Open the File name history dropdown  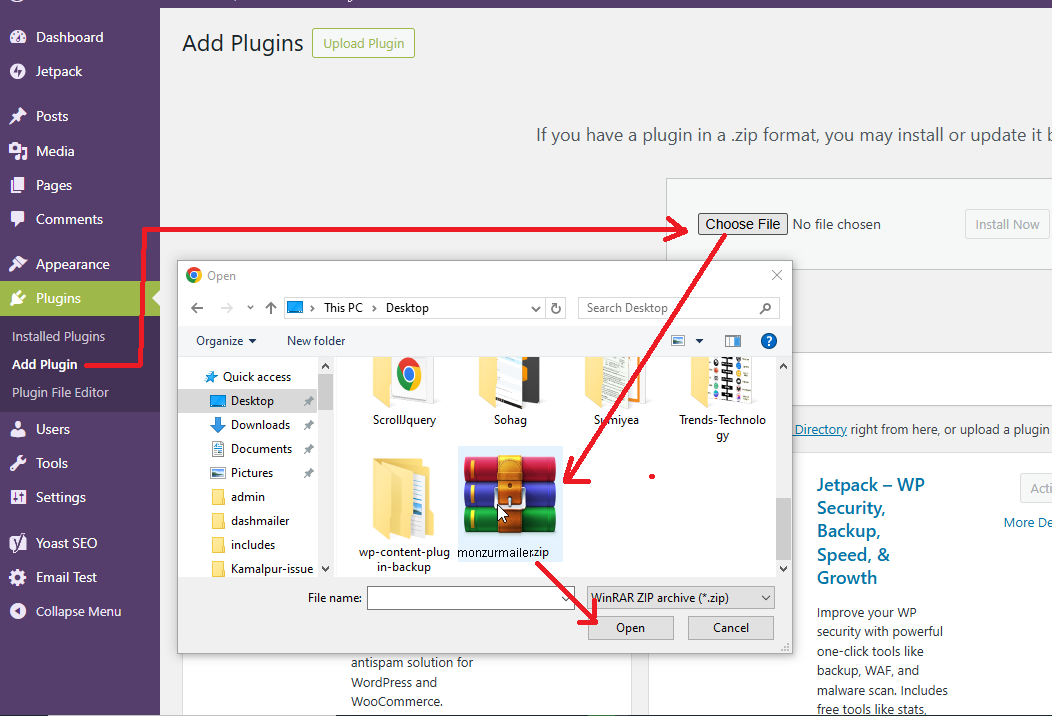(567, 598)
